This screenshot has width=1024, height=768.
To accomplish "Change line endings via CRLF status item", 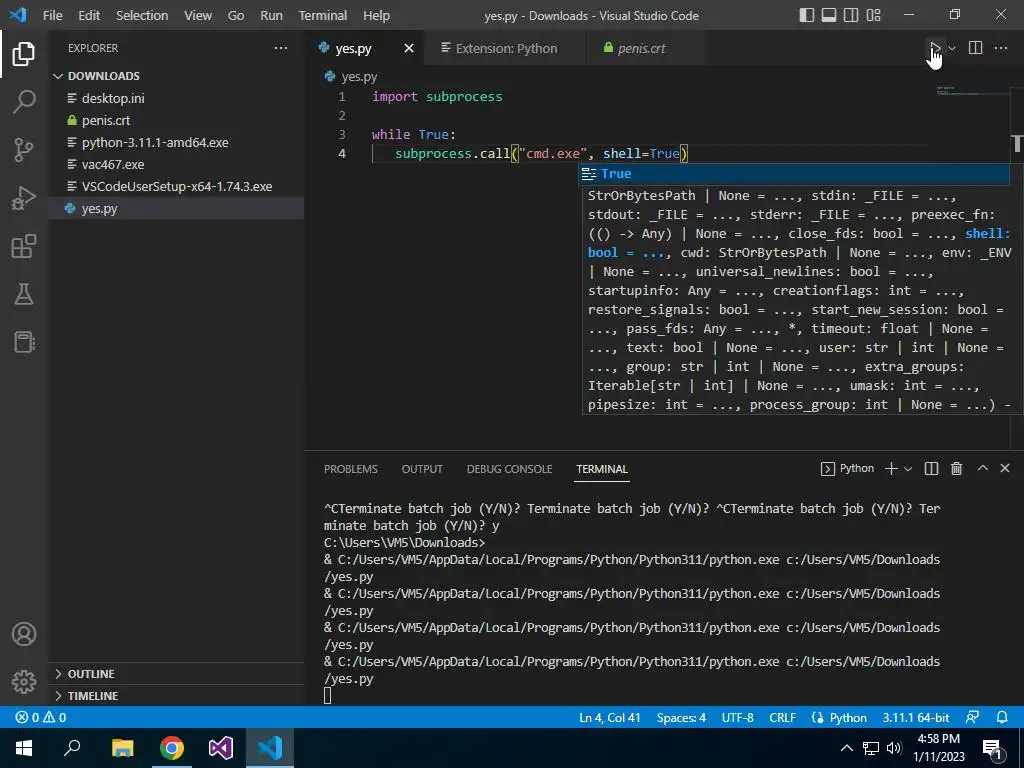I will 782,717.
